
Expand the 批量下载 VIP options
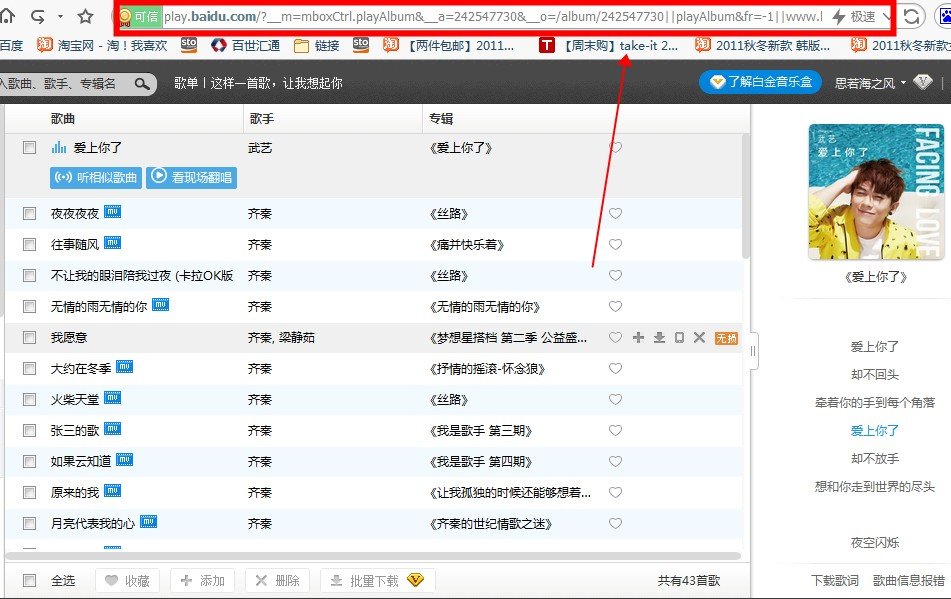pyautogui.click(x=418, y=580)
